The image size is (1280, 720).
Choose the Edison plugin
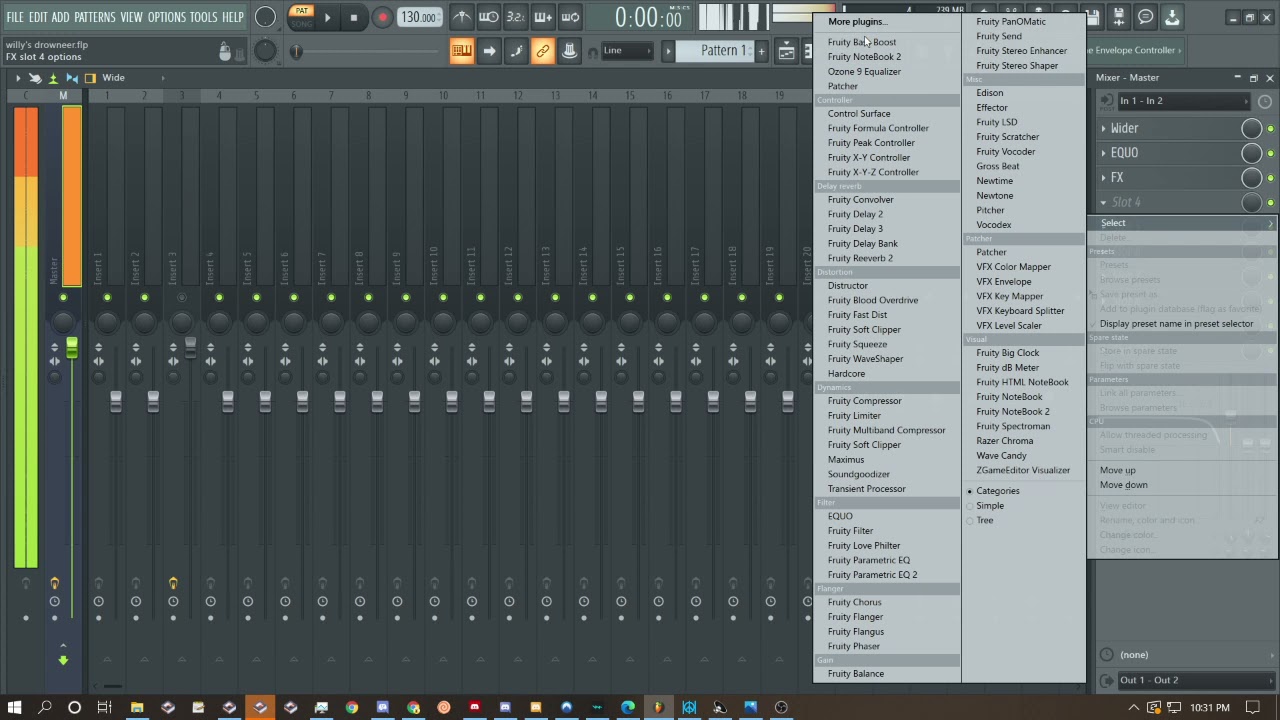[x=990, y=93]
